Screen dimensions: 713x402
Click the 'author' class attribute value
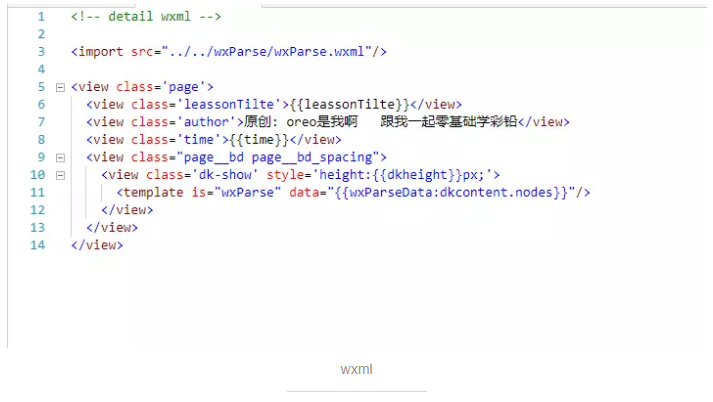coord(208,122)
